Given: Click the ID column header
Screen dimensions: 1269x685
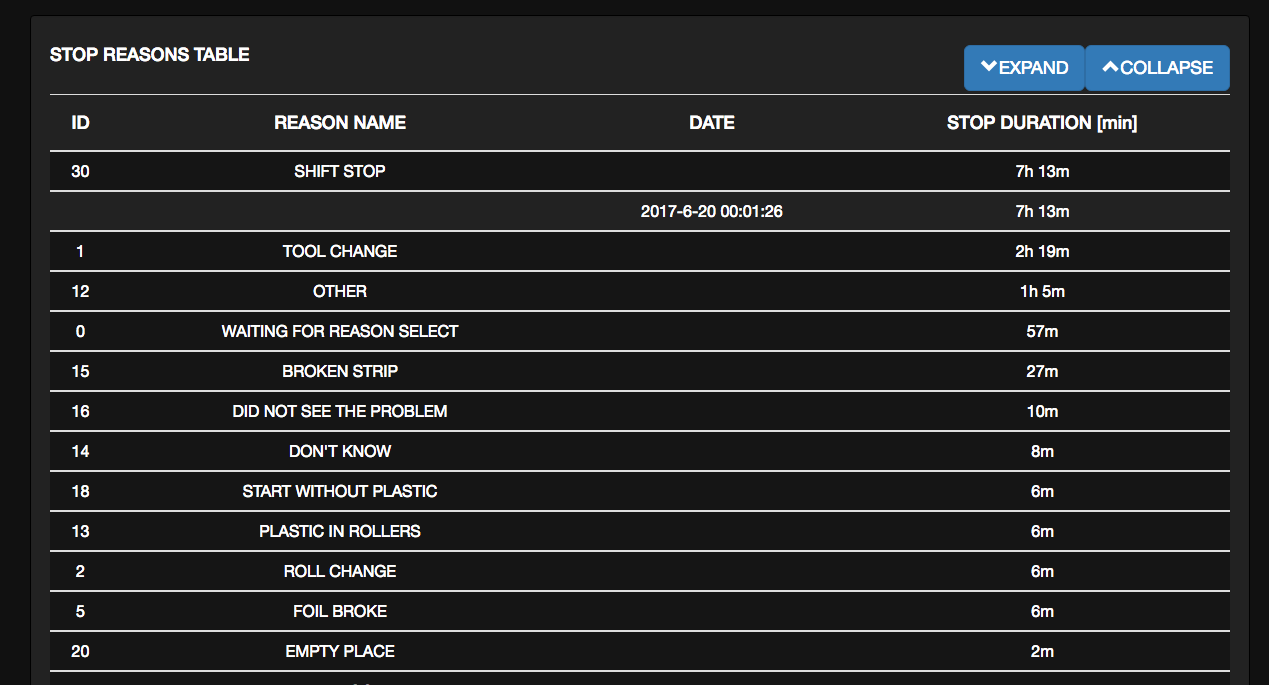Looking at the screenshot, I should coord(80,123).
